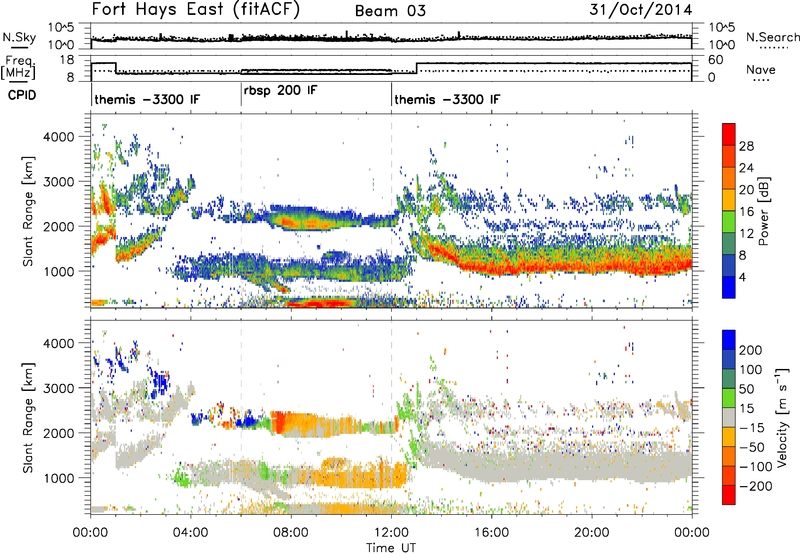Image resolution: width=800 pixels, height=554 pixels.
Task: Click the '200' tick on Velocity scale
Action: click(751, 350)
